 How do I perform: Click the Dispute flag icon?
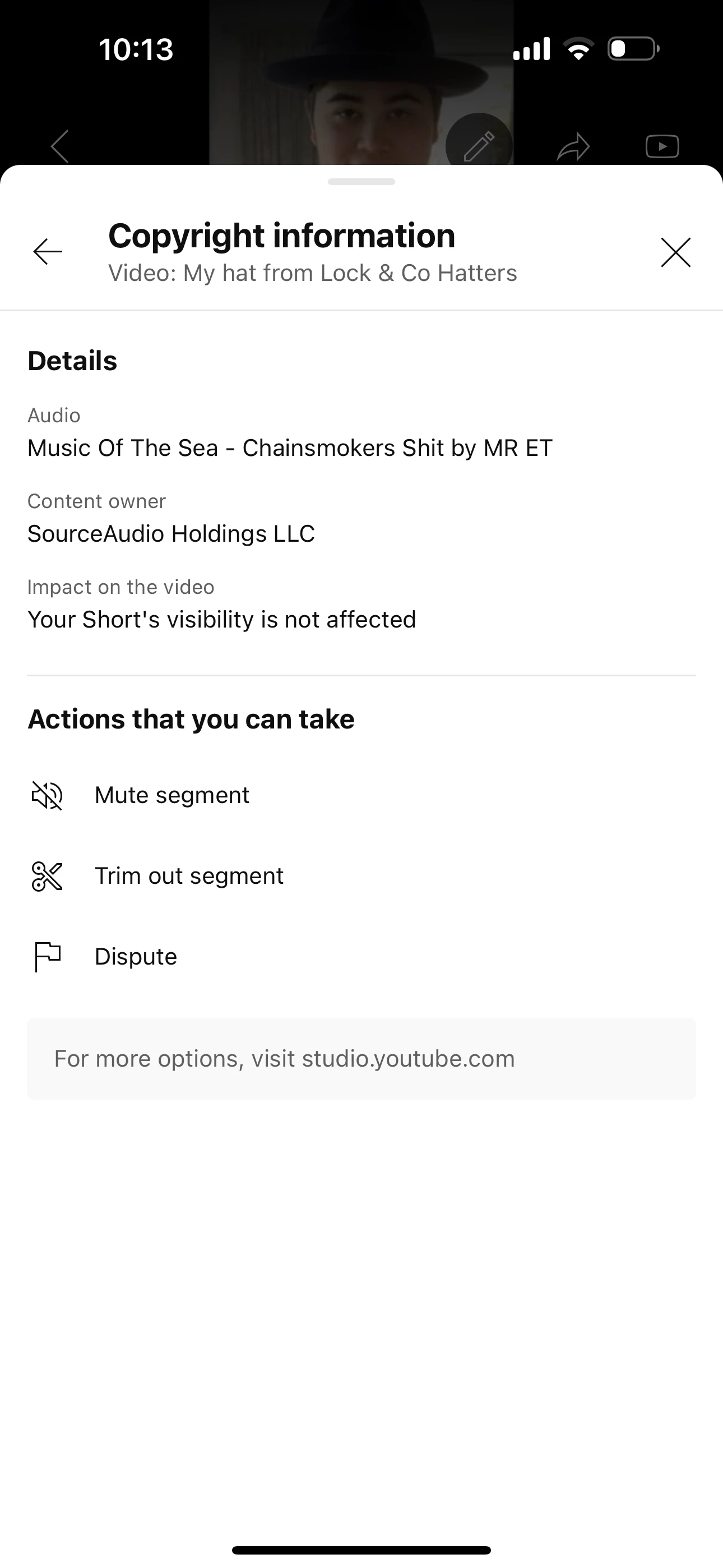(47, 957)
